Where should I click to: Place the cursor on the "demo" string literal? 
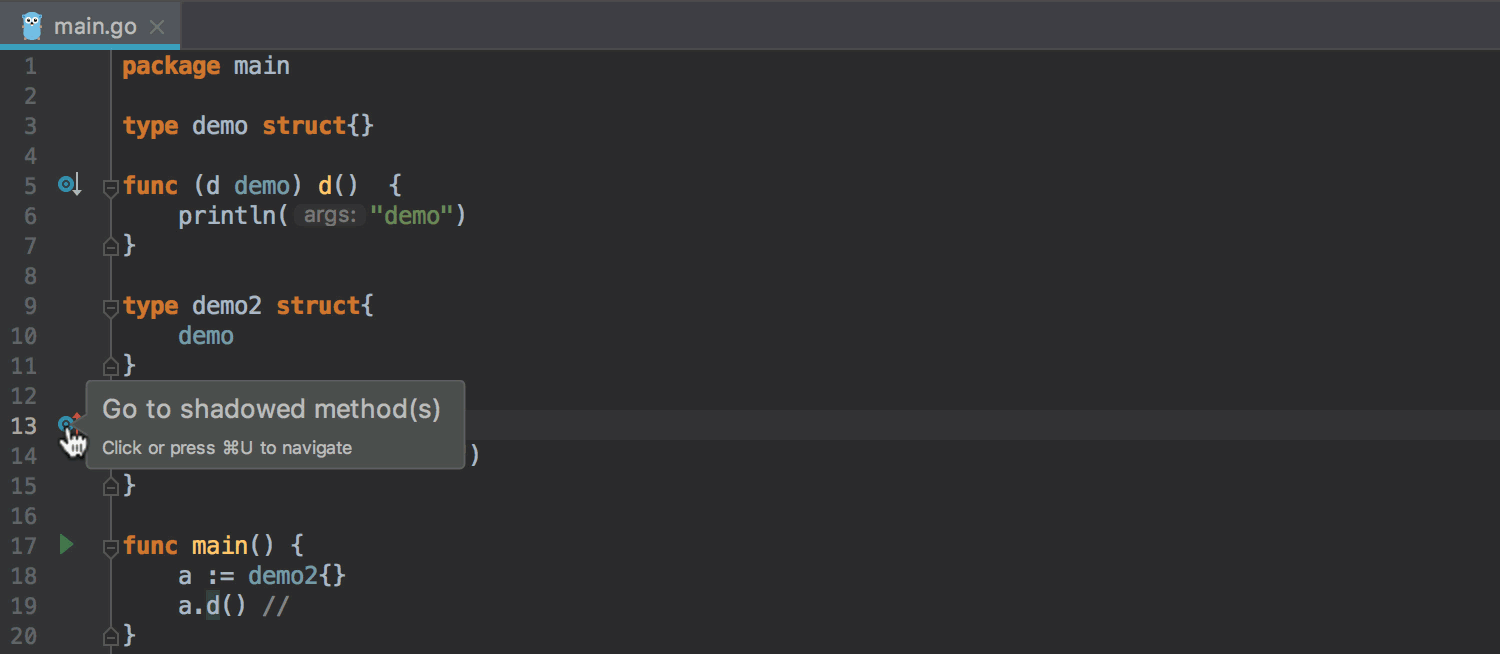[412, 216]
